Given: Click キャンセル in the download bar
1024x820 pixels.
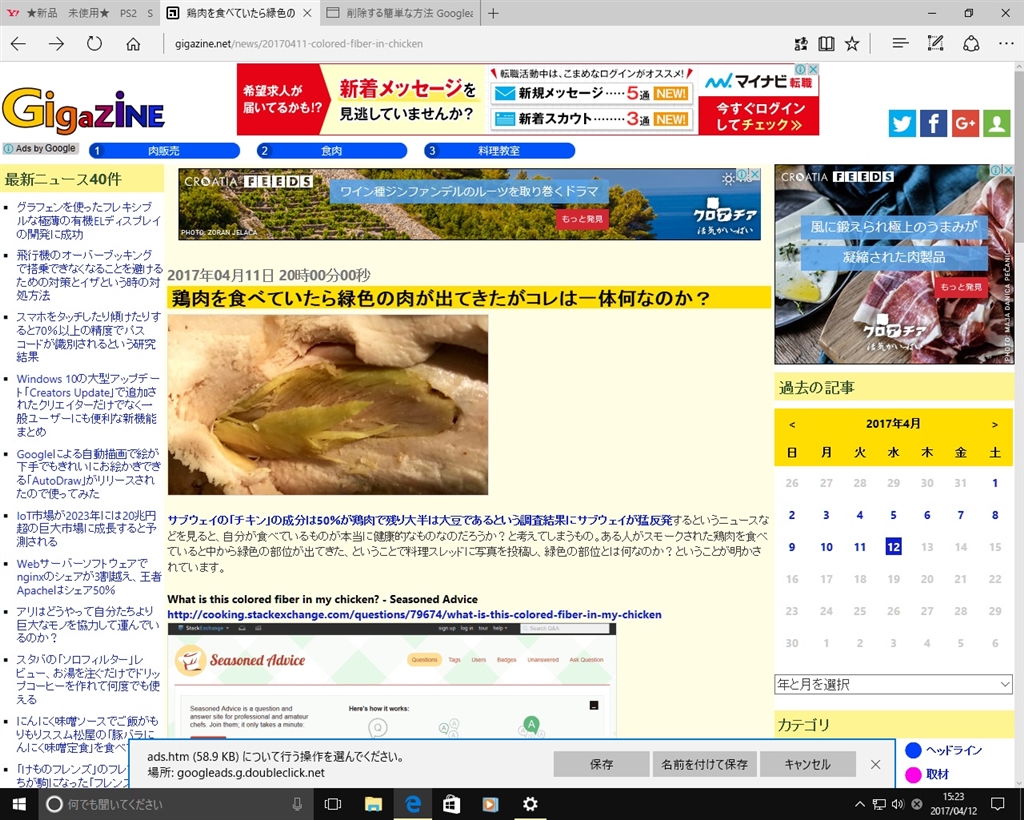Looking at the screenshot, I should (808, 764).
